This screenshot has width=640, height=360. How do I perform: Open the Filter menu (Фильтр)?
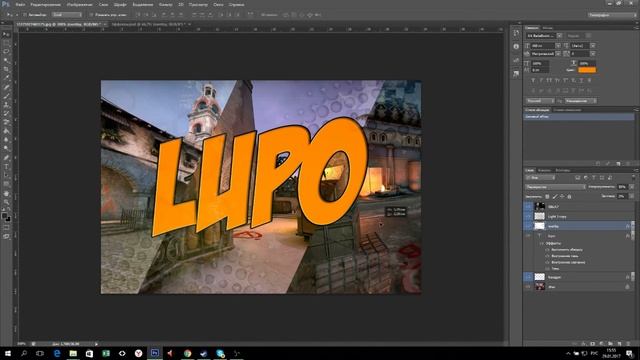pos(165,4)
